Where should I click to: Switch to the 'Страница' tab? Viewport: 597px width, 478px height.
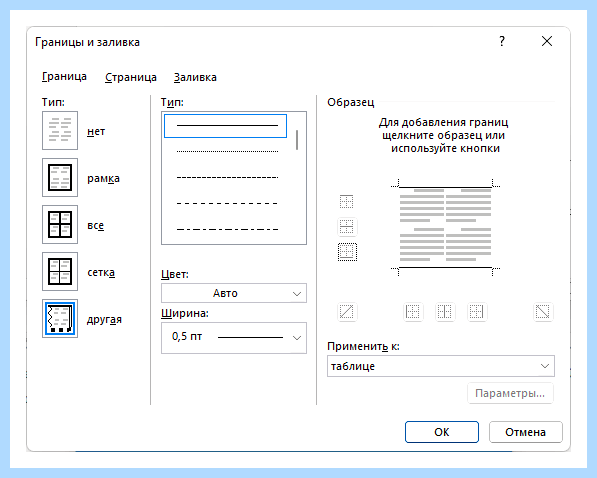click(131, 77)
